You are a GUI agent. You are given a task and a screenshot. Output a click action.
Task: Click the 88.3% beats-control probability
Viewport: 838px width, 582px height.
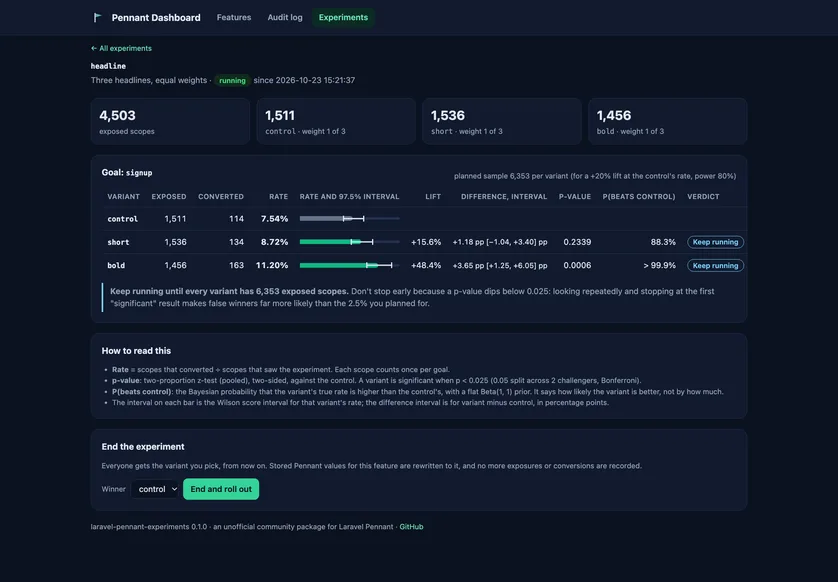click(663, 242)
